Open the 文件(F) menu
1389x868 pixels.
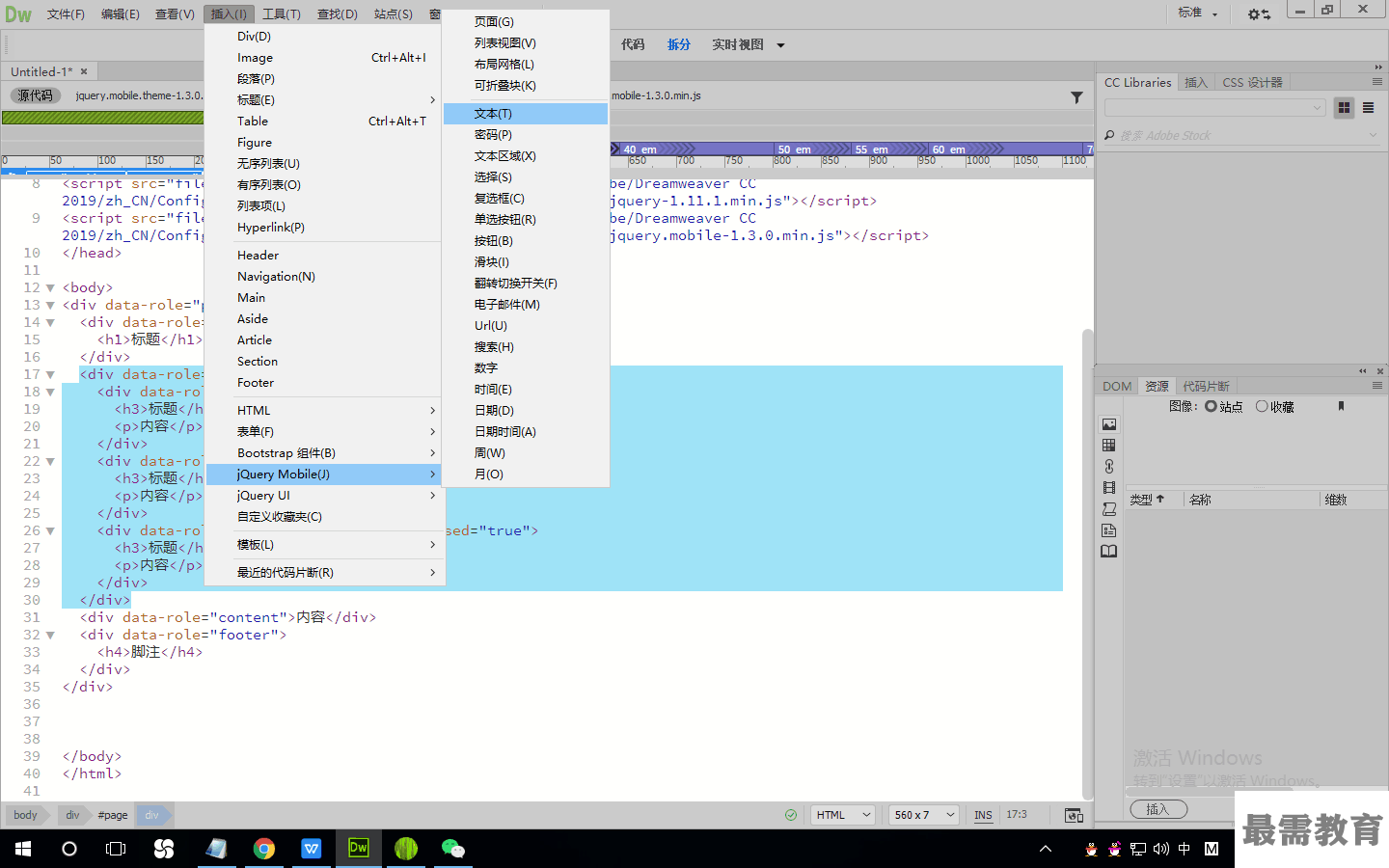point(66,14)
